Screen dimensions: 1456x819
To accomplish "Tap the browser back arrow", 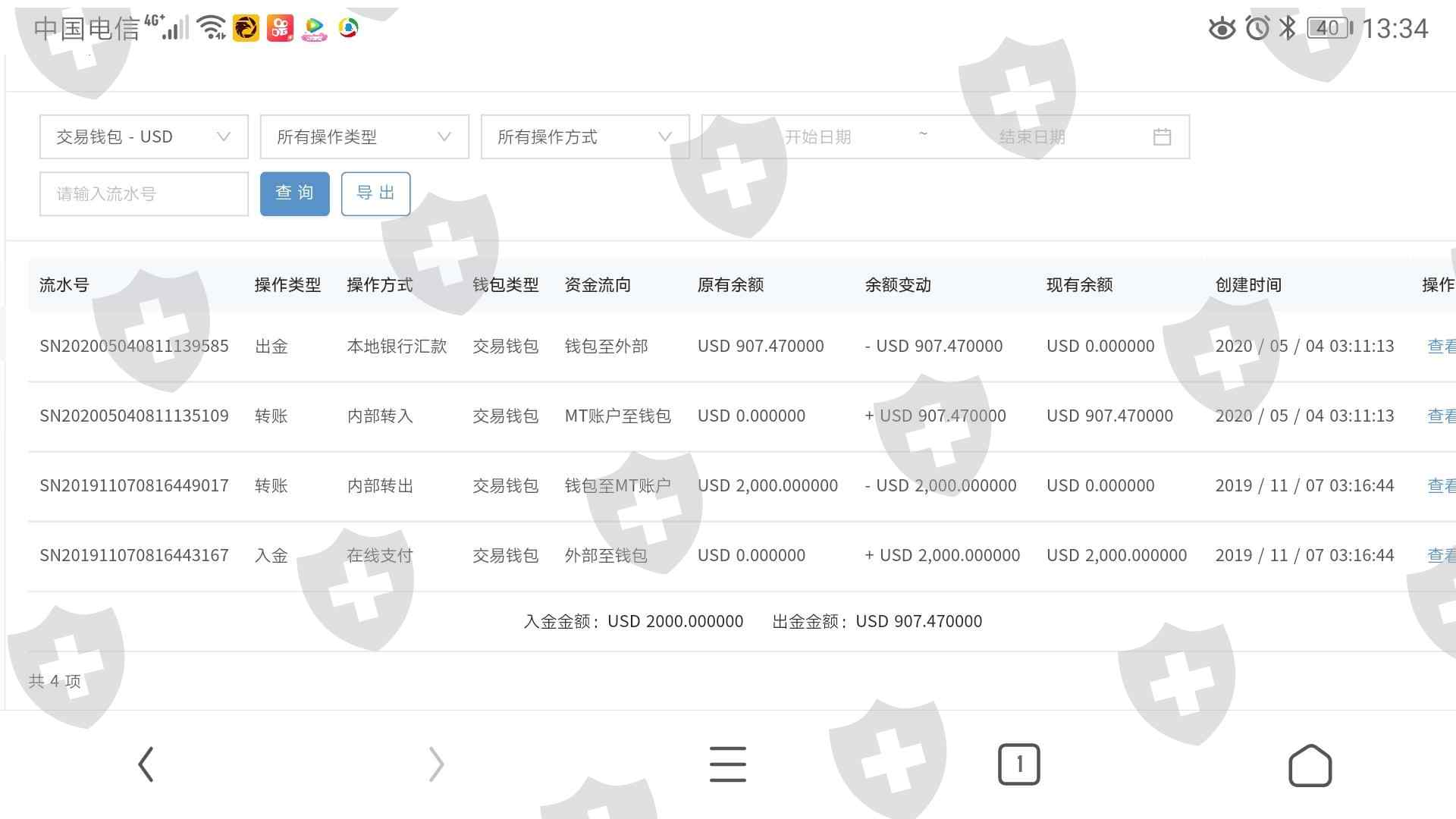I will click(146, 764).
